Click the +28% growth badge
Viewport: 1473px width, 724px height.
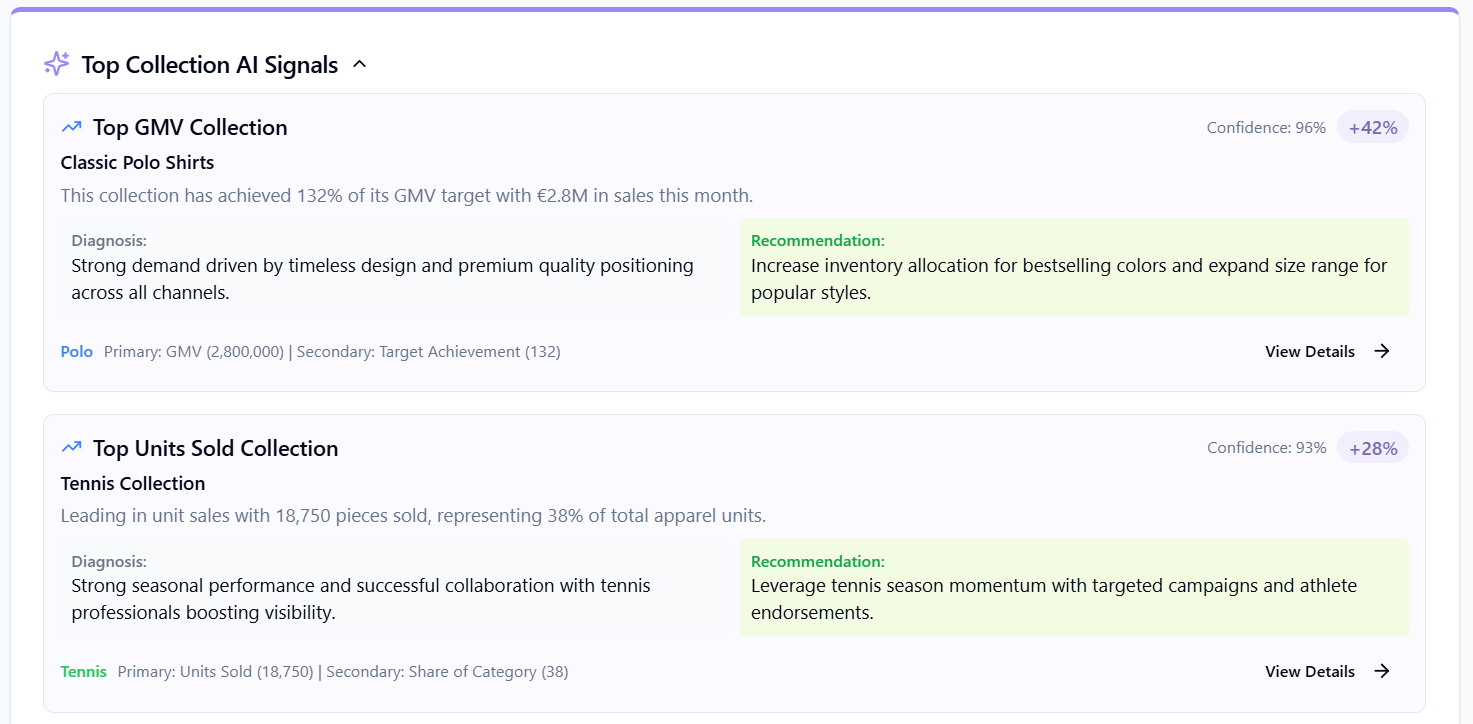point(1373,448)
